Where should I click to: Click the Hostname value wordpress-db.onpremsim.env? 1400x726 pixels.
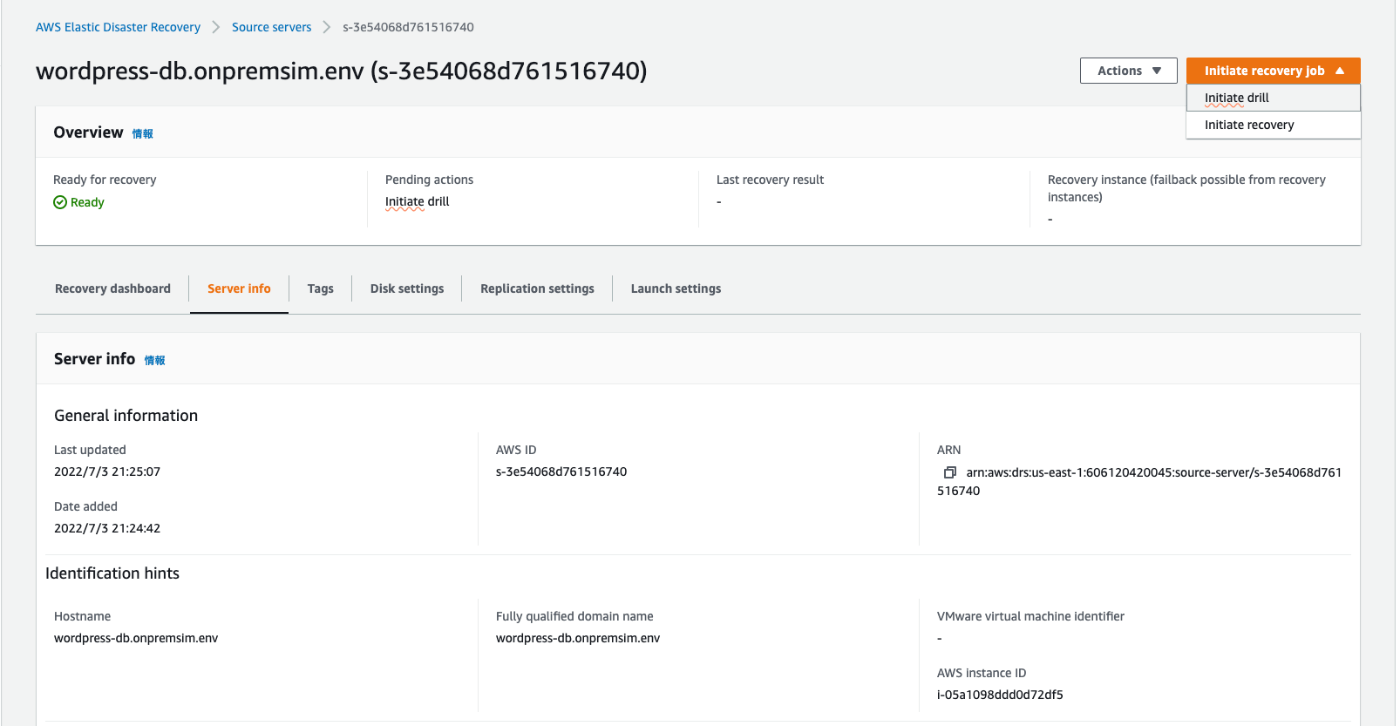(x=136, y=638)
